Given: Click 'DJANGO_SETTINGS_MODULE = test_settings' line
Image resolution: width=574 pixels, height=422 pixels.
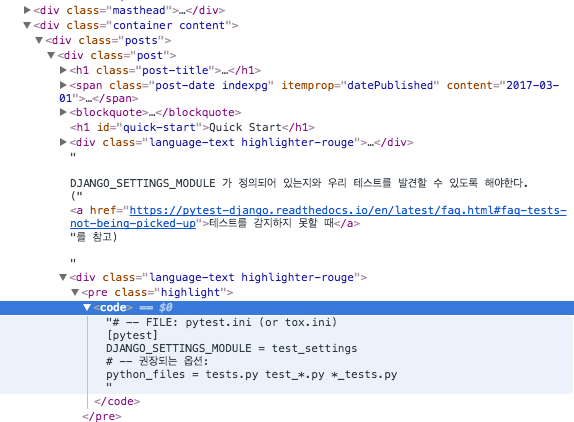Looking at the screenshot, I should pos(232,348).
